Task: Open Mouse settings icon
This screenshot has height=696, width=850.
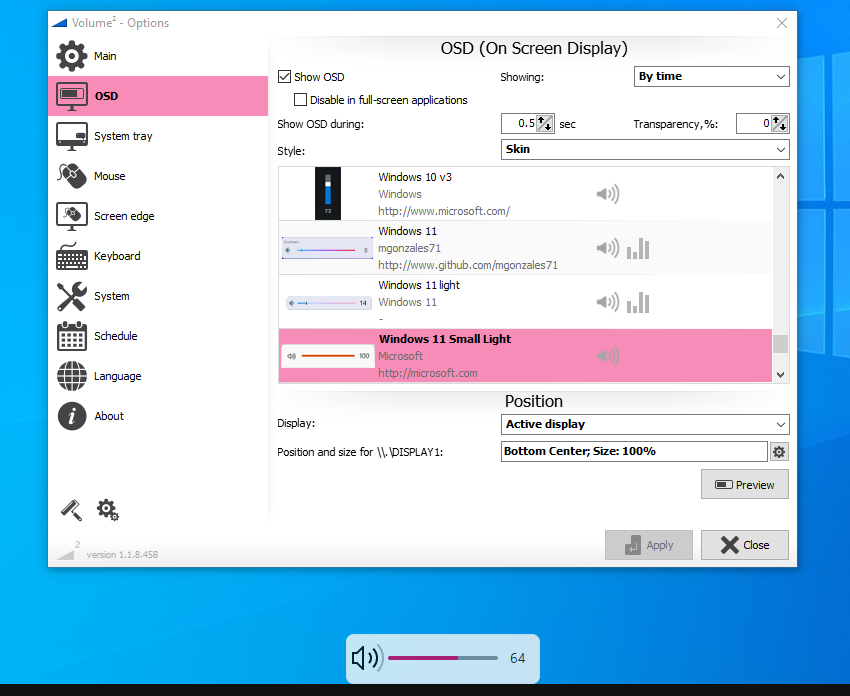Action: (x=72, y=176)
